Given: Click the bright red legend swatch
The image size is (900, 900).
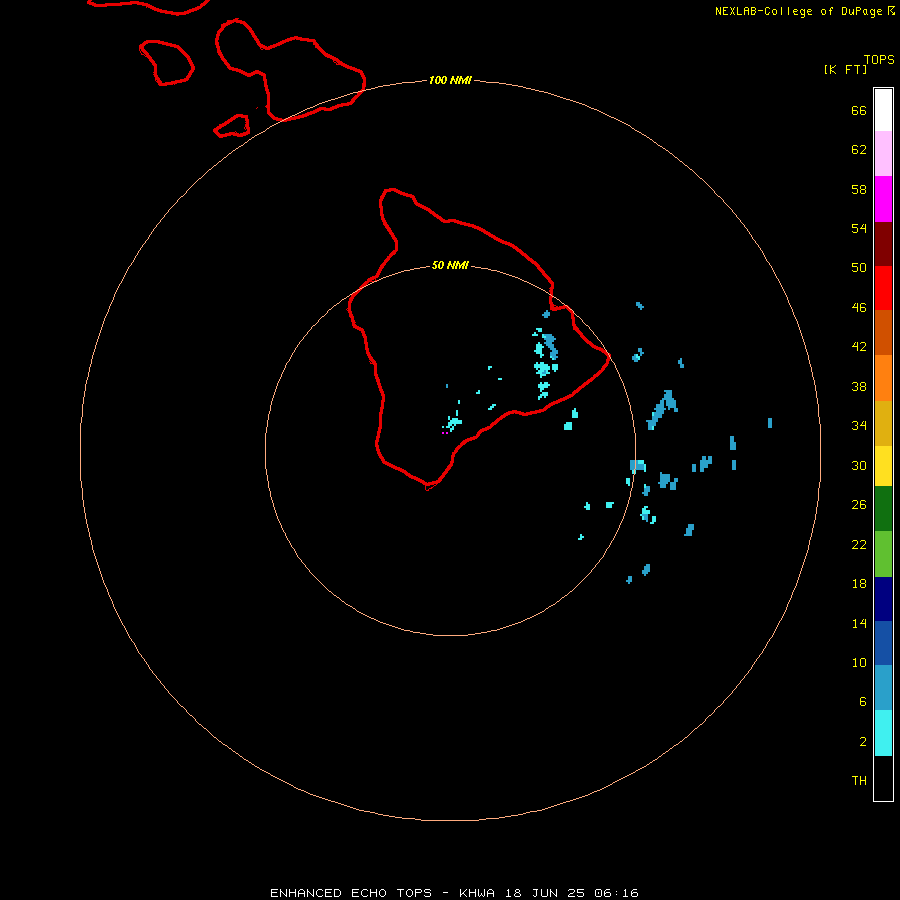Looking at the screenshot, I should (883, 288).
